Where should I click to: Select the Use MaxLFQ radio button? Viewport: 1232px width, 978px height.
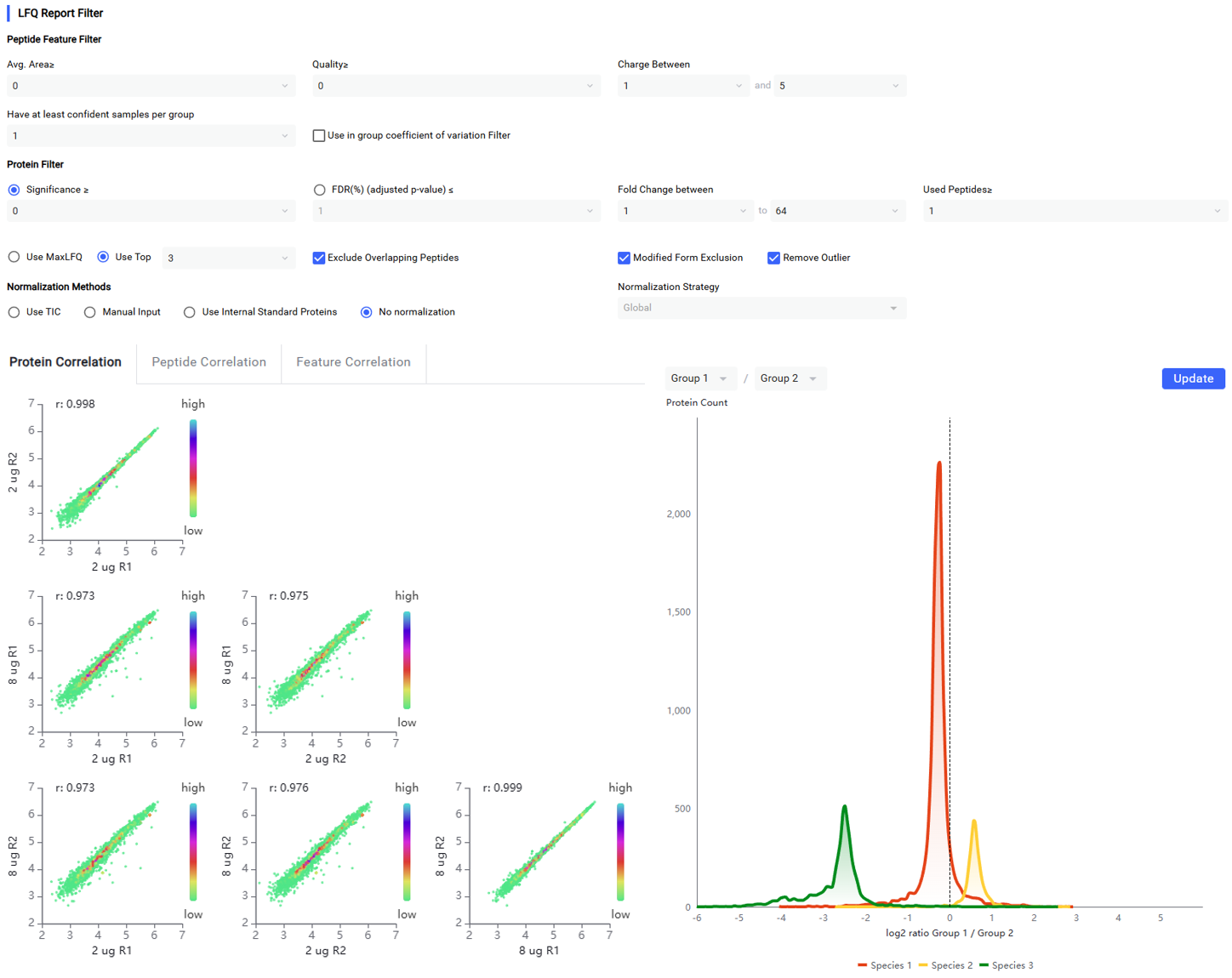[x=14, y=257]
